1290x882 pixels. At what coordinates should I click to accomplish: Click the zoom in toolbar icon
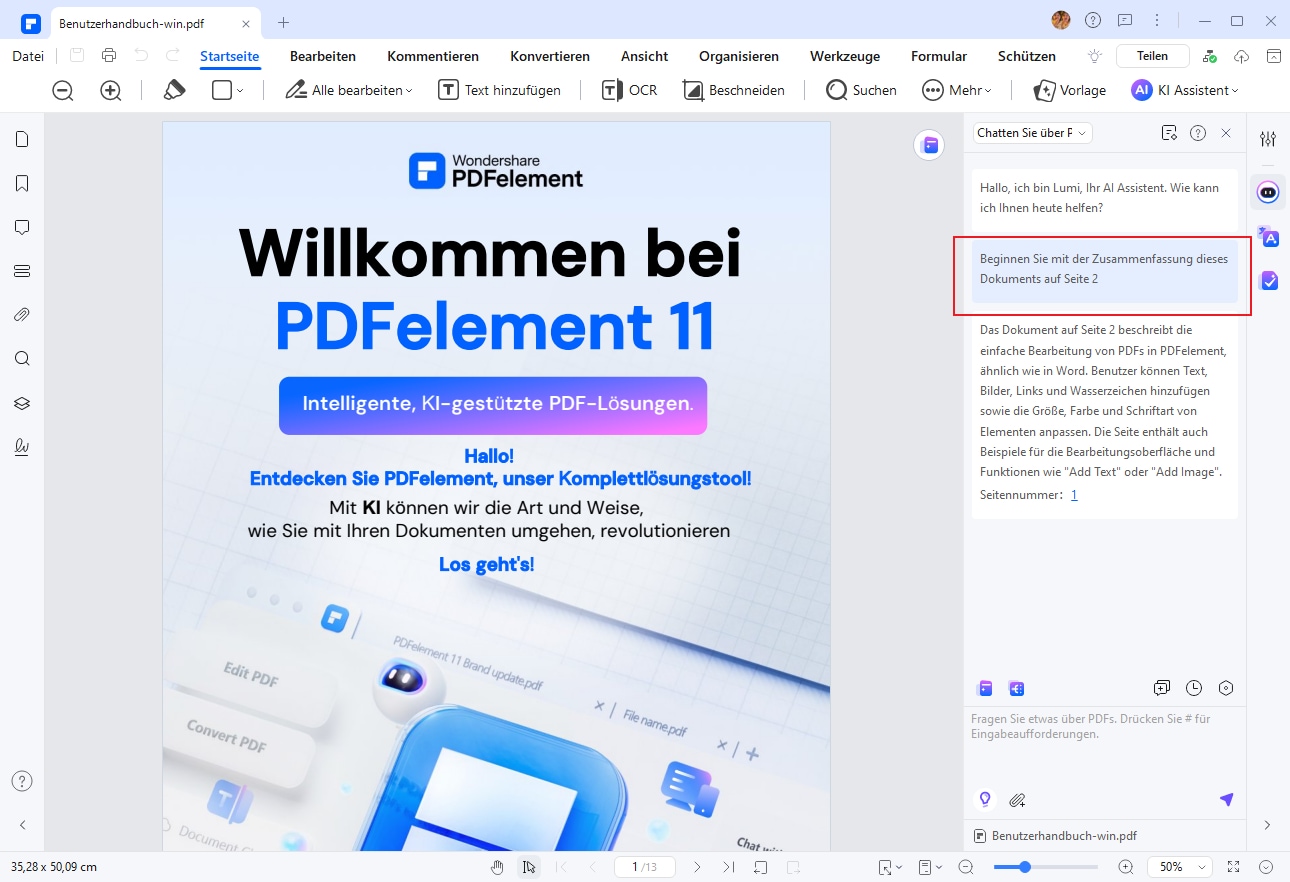tap(111, 90)
